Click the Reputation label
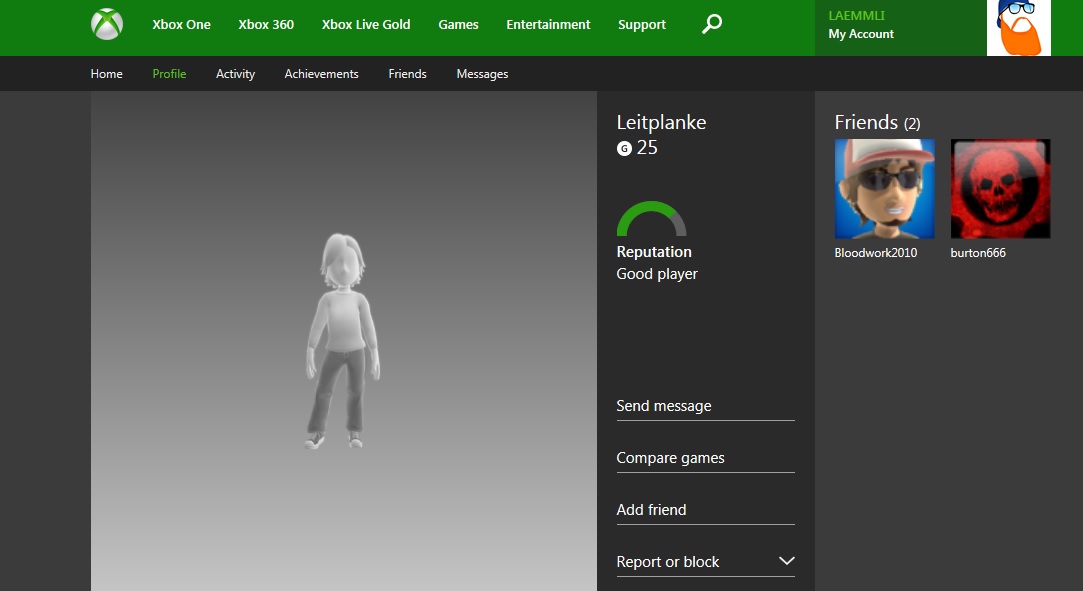Viewport: 1083px width, 591px height. pos(653,252)
